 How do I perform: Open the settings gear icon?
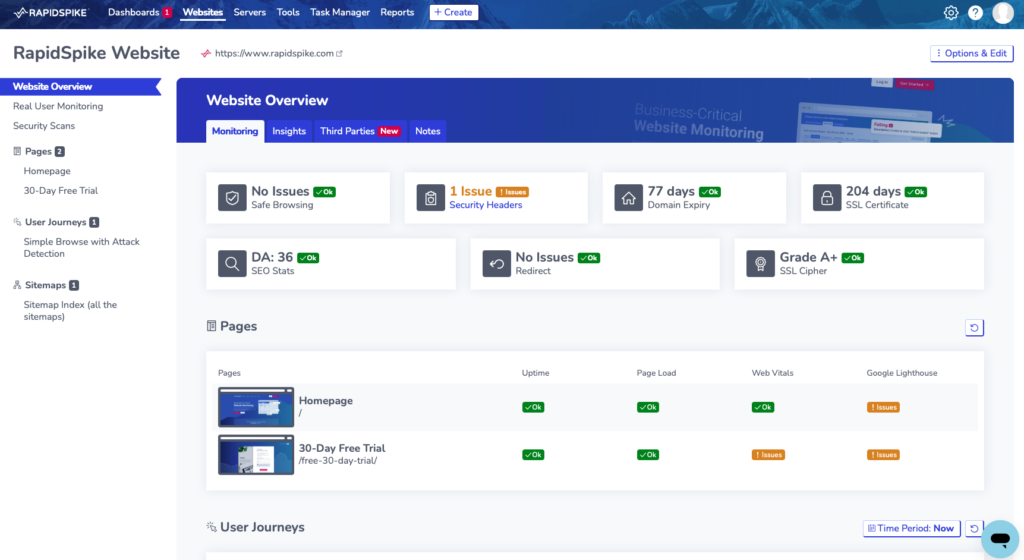point(951,12)
